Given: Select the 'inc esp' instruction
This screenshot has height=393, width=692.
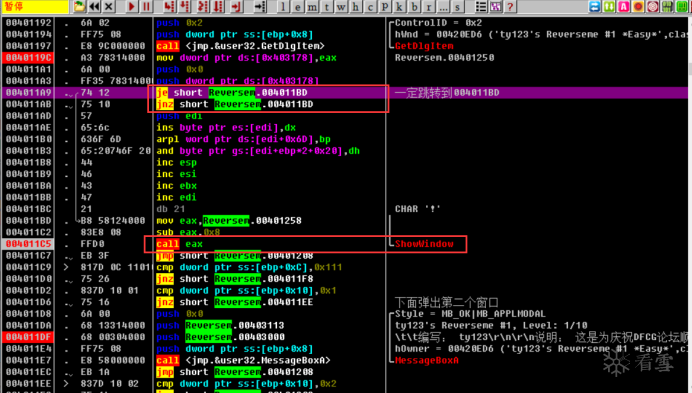Looking at the screenshot, I should point(176,162).
